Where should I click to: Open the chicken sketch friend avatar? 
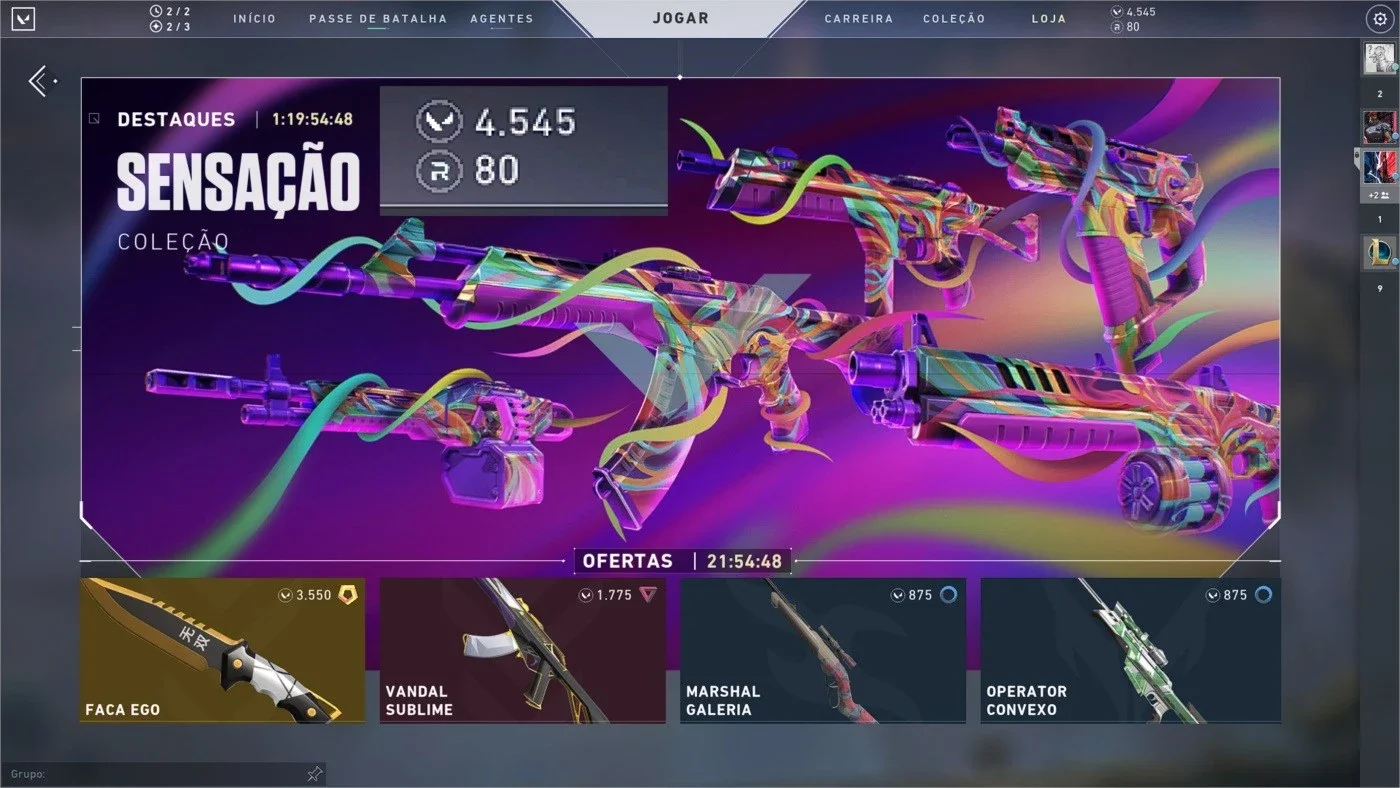coord(1380,59)
